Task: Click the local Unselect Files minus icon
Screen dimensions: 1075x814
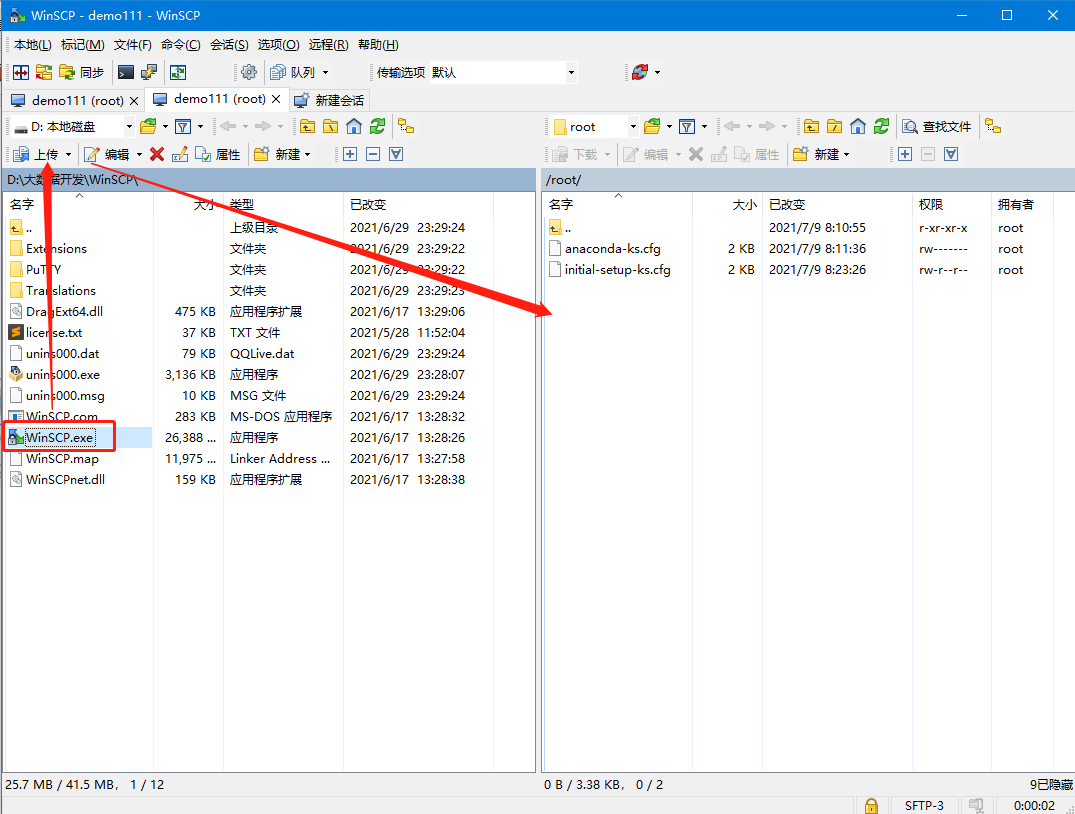Action: pyautogui.click(x=373, y=154)
